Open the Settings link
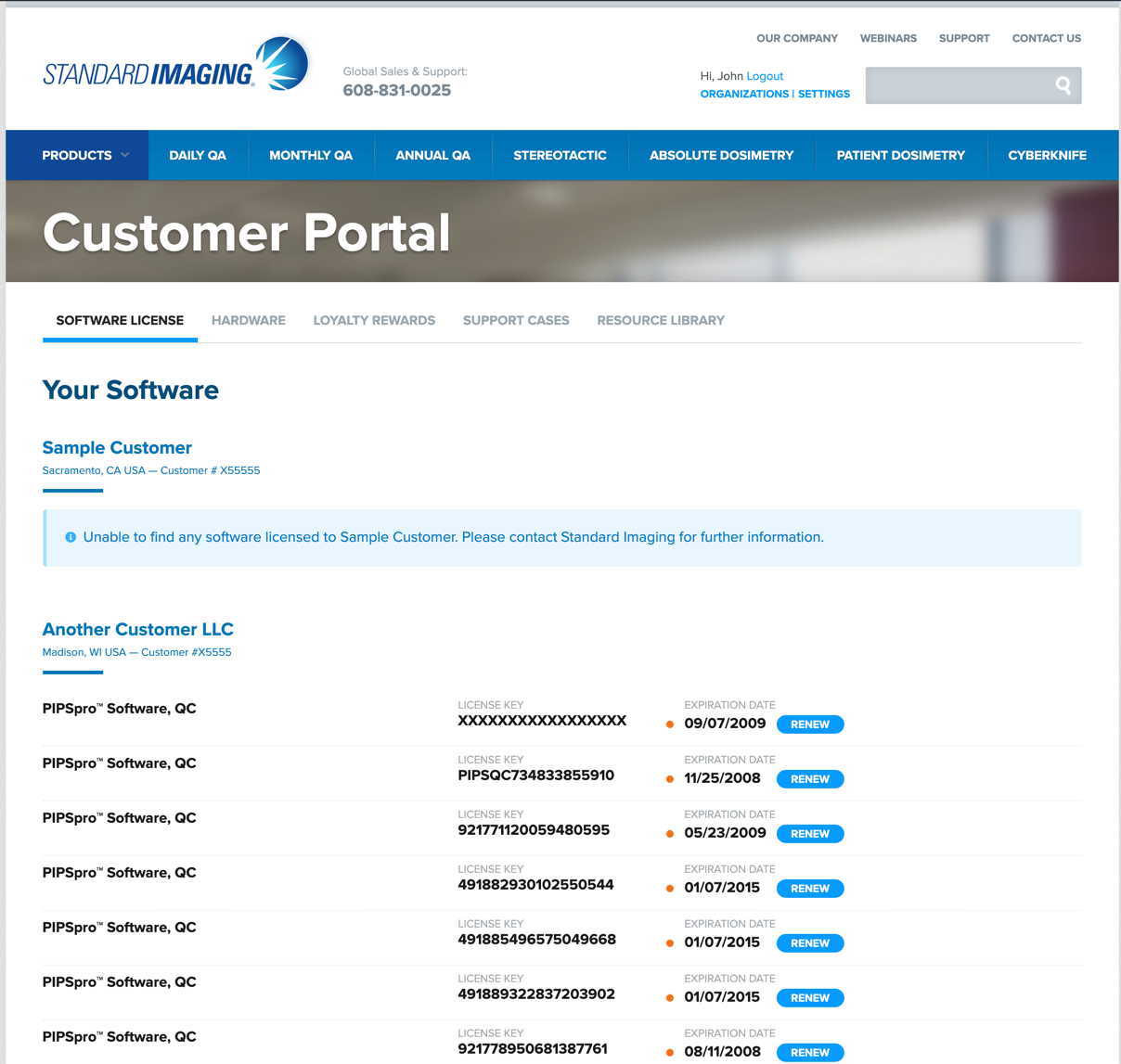 tap(824, 94)
